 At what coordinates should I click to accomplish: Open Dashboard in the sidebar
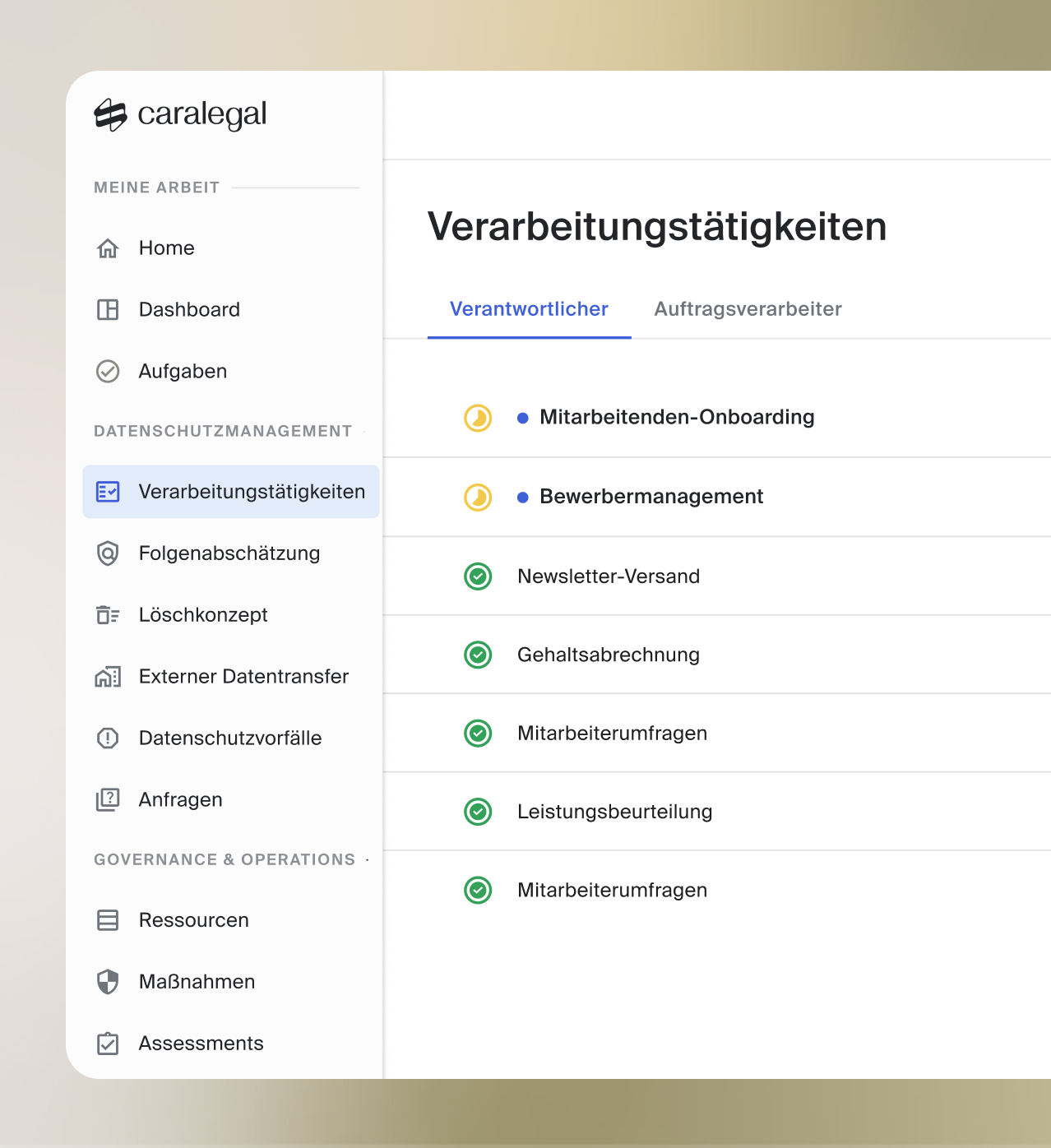point(231,309)
